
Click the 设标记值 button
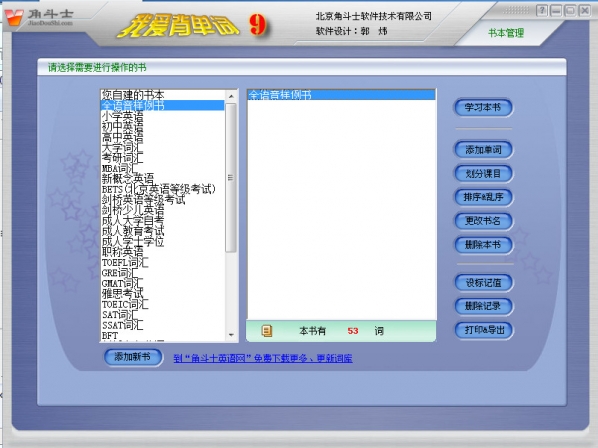[483, 283]
